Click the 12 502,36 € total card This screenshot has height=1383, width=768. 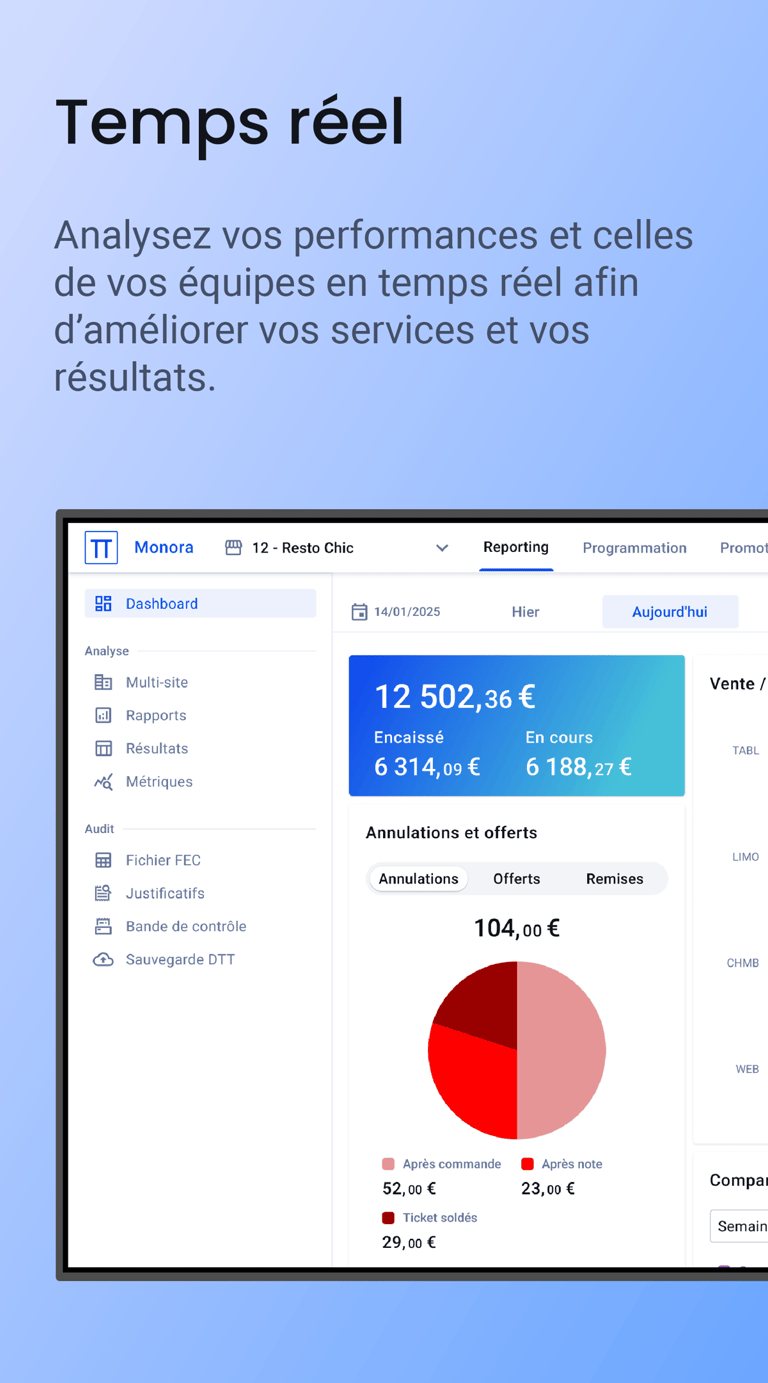pyautogui.click(x=516, y=726)
